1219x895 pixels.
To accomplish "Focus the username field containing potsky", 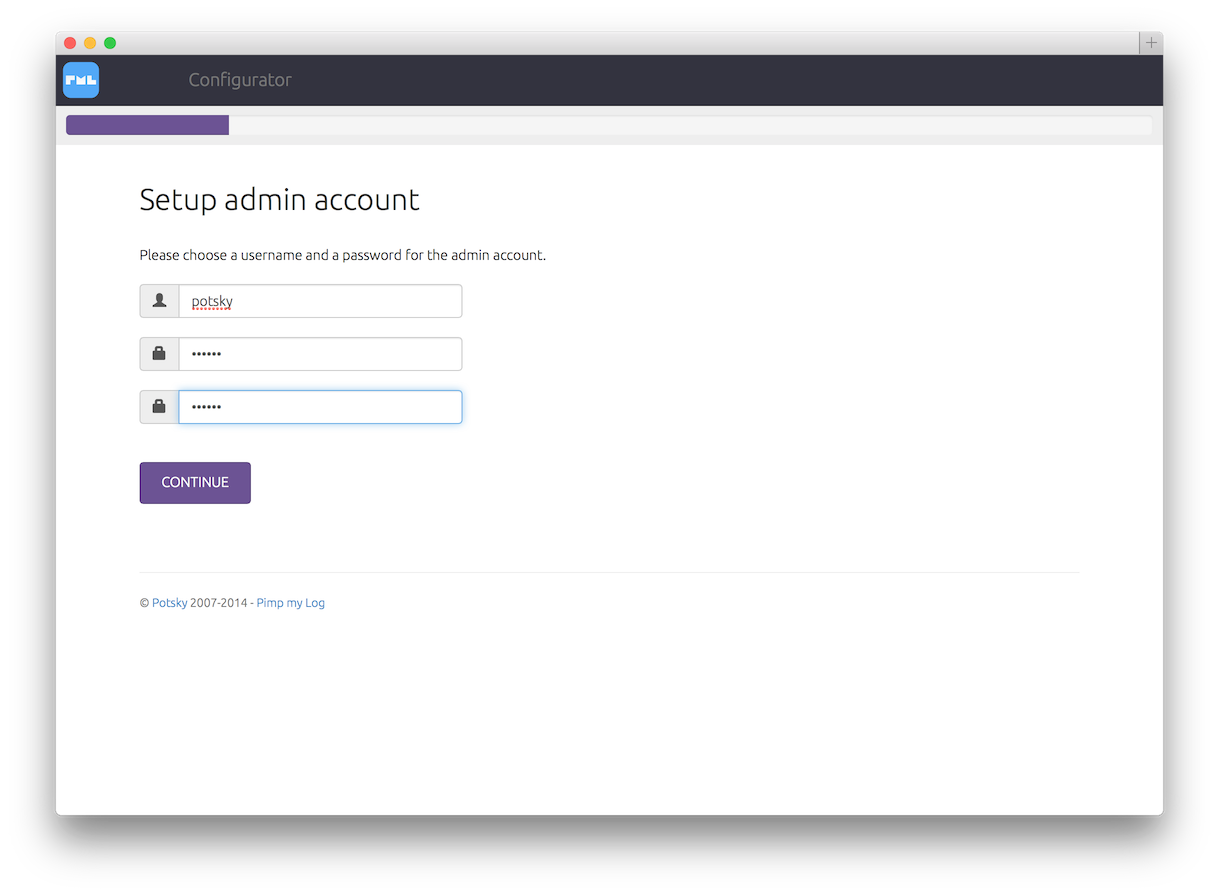I will pos(320,301).
